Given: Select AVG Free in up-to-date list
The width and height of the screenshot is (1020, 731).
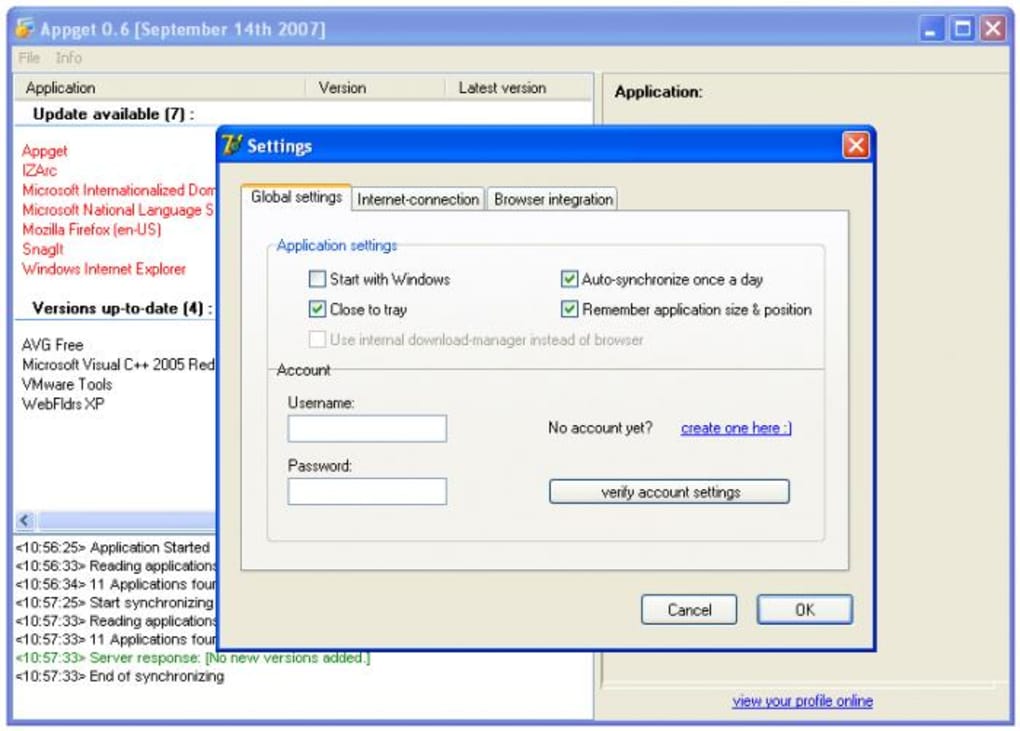Looking at the screenshot, I should (x=52, y=345).
